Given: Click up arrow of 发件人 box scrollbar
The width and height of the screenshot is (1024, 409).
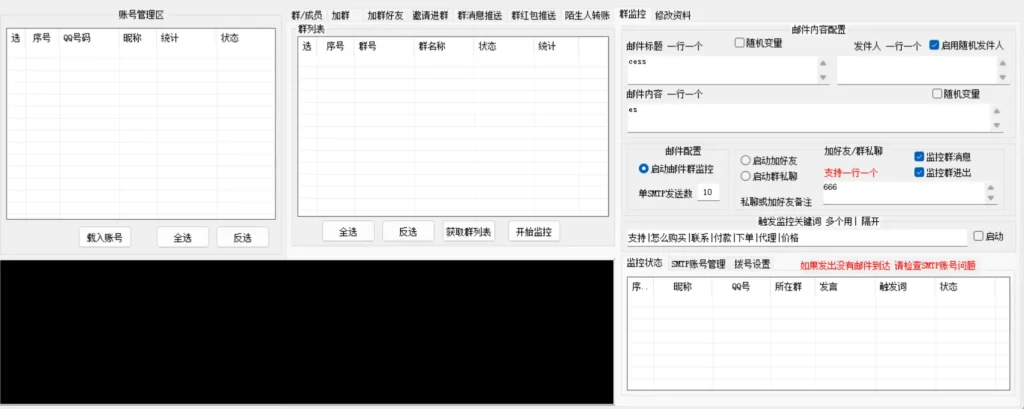Looking at the screenshot, I should tap(1002, 63).
